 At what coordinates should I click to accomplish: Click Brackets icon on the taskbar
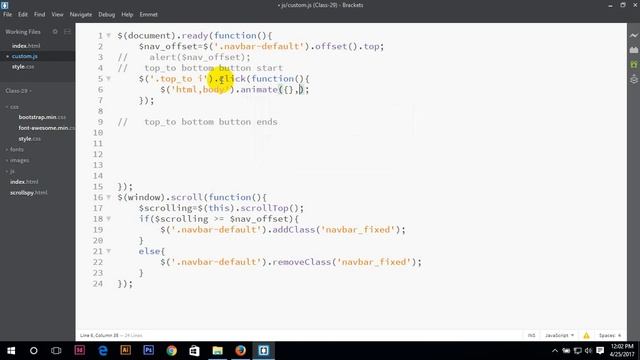(x=263, y=350)
